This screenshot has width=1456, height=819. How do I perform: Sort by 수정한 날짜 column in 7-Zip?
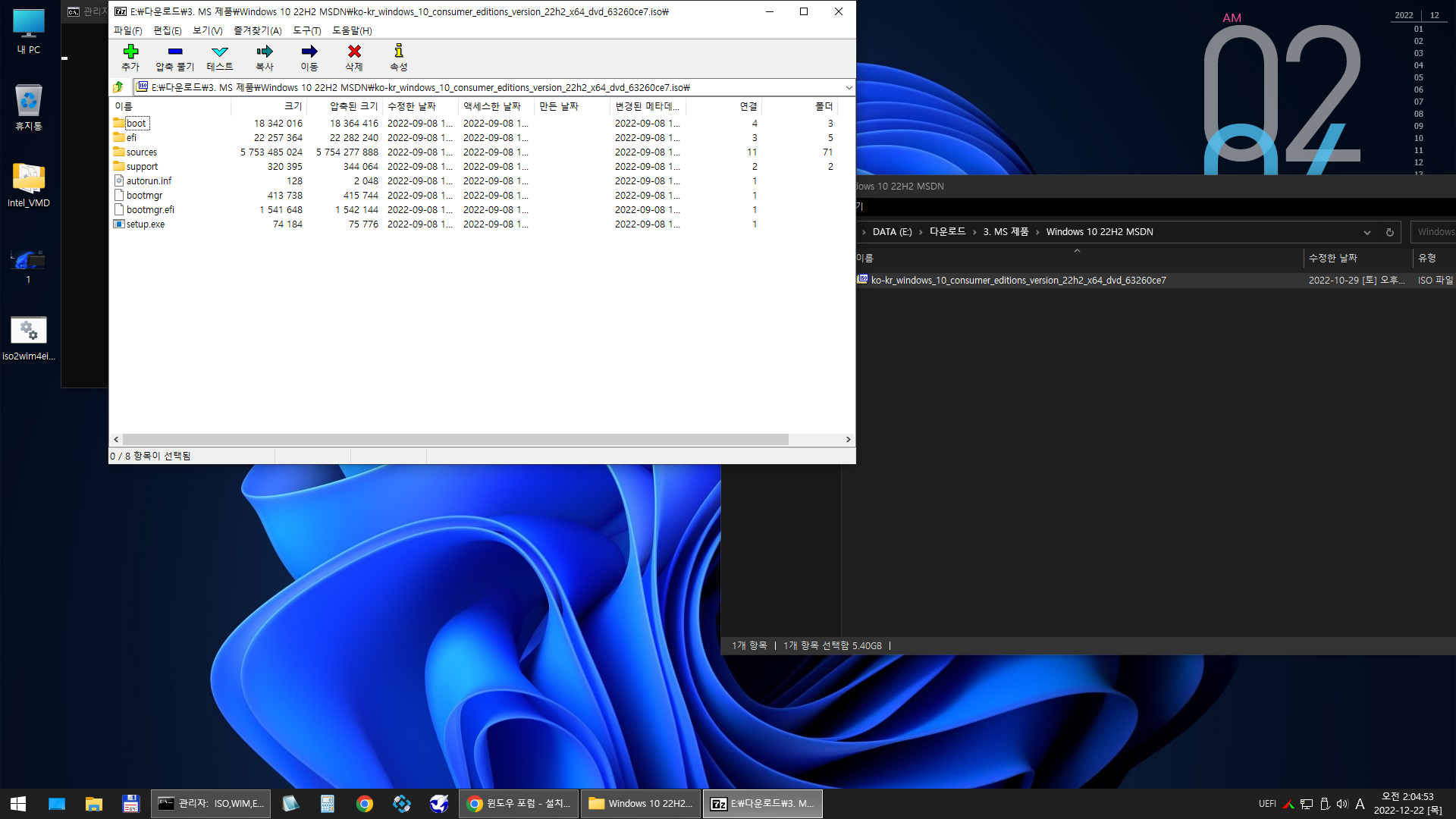pyautogui.click(x=420, y=106)
